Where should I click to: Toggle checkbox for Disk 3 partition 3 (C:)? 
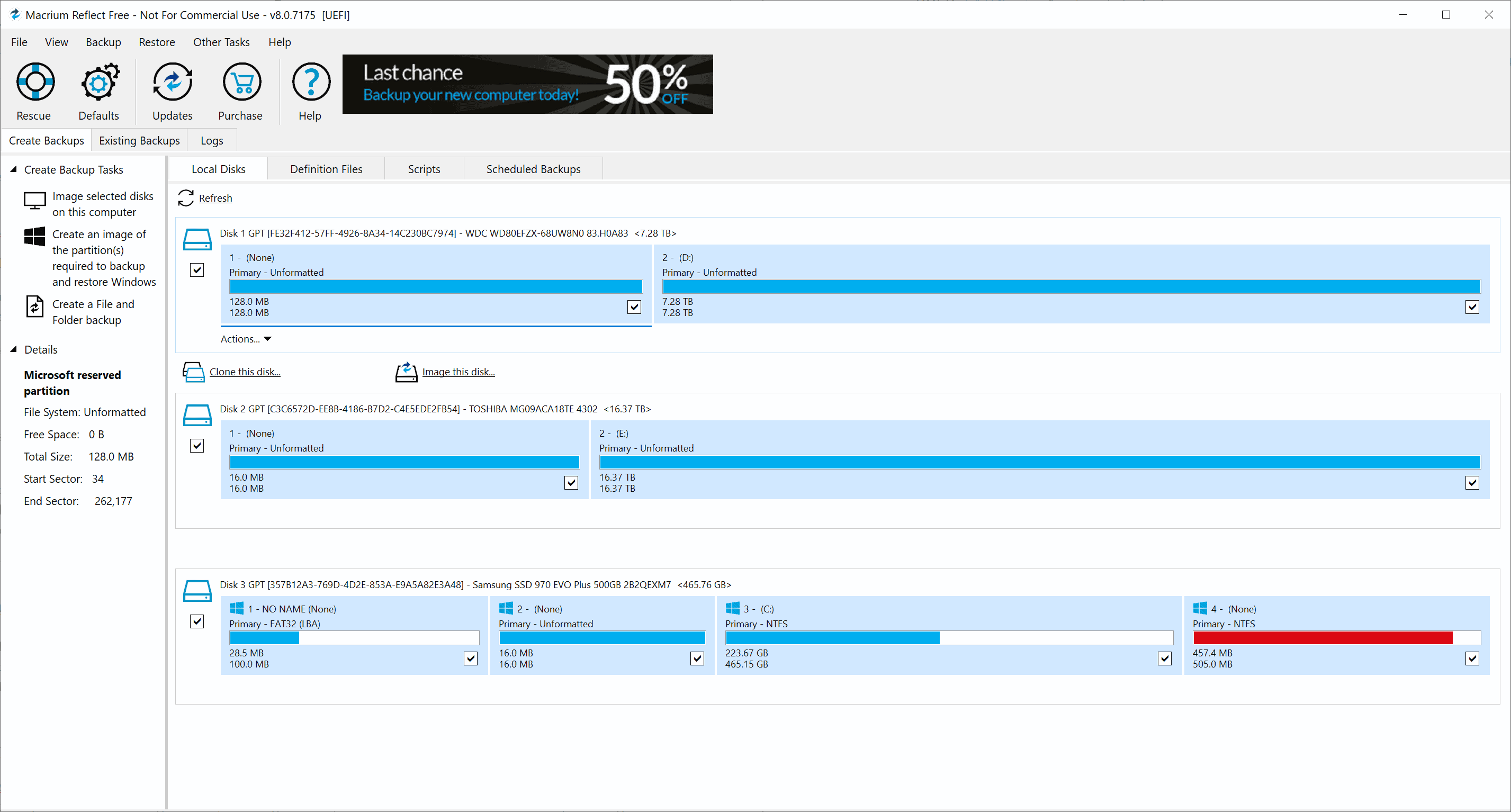(1163, 658)
